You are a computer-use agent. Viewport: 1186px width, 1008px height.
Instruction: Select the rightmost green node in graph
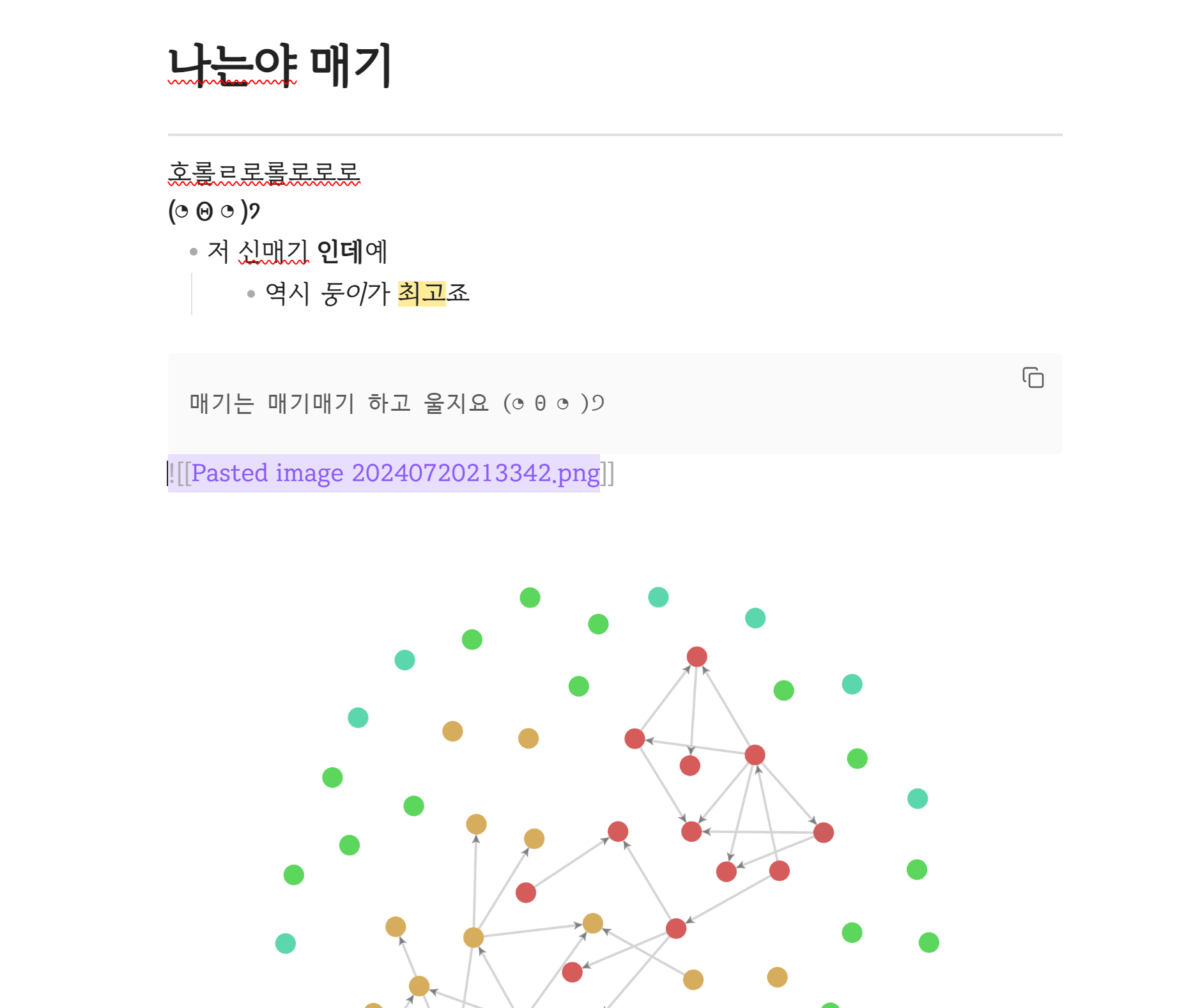(x=928, y=942)
